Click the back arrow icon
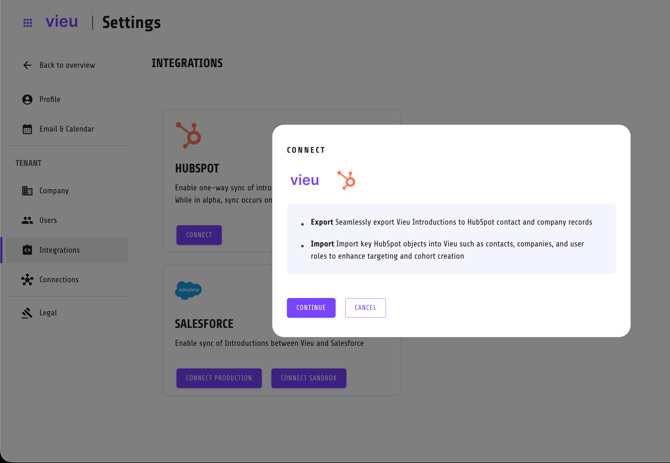Screen dimensions: 670x463 pos(27,65)
